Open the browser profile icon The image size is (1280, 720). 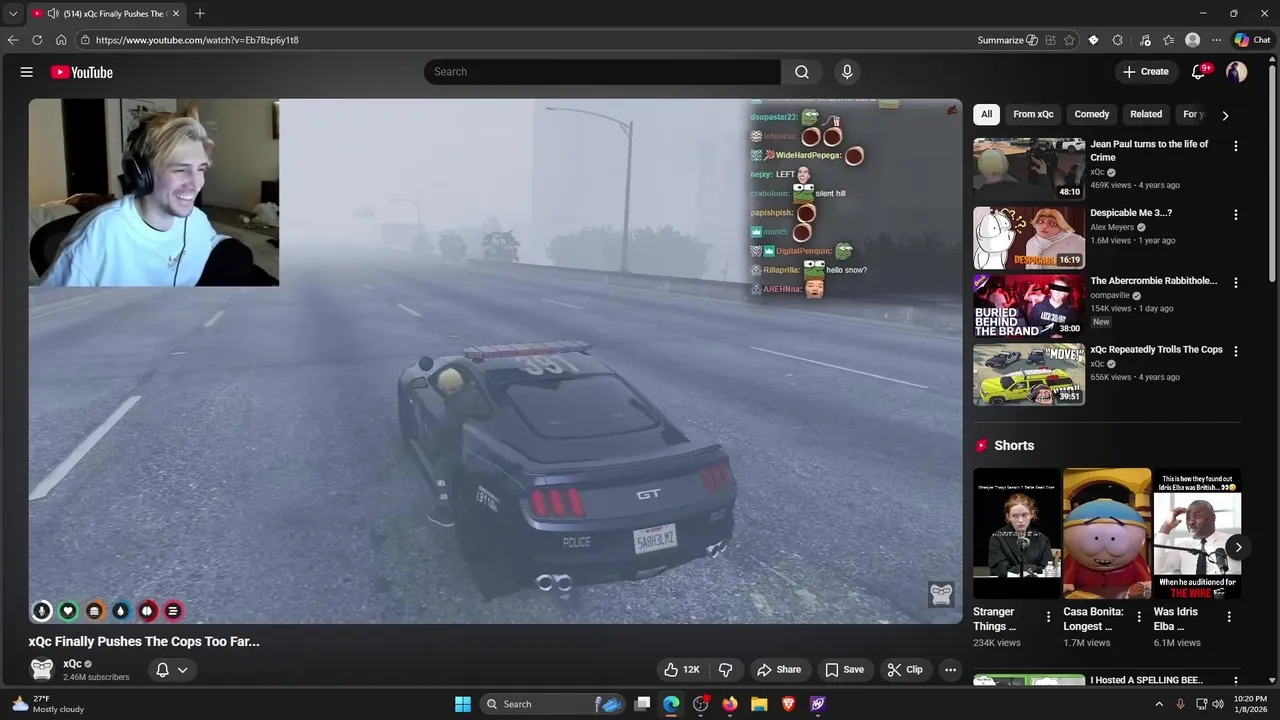tap(1192, 40)
